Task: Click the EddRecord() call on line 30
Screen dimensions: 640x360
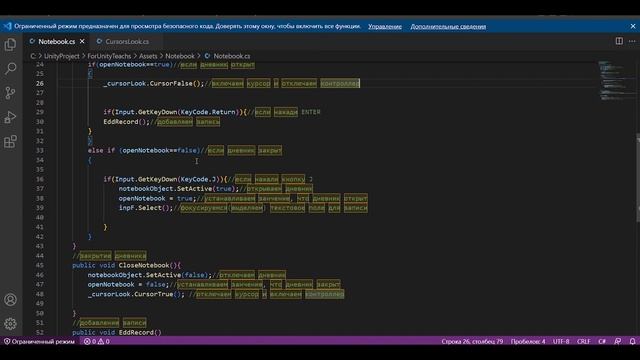Action: [x=127, y=122]
